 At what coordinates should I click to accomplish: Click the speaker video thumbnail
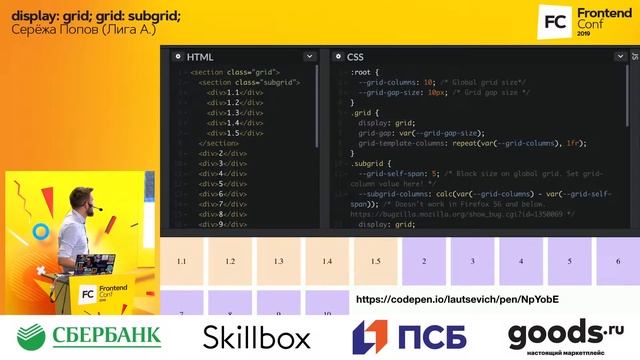coord(80,242)
